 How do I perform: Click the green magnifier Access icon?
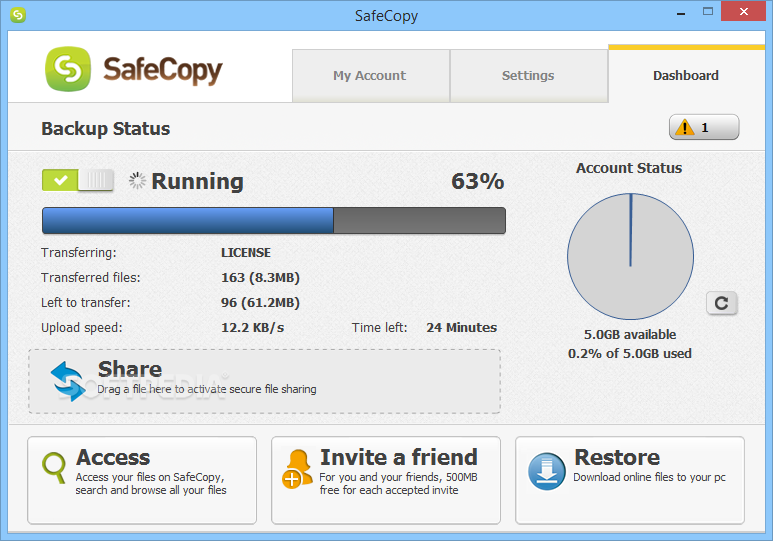pyautogui.click(x=54, y=468)
